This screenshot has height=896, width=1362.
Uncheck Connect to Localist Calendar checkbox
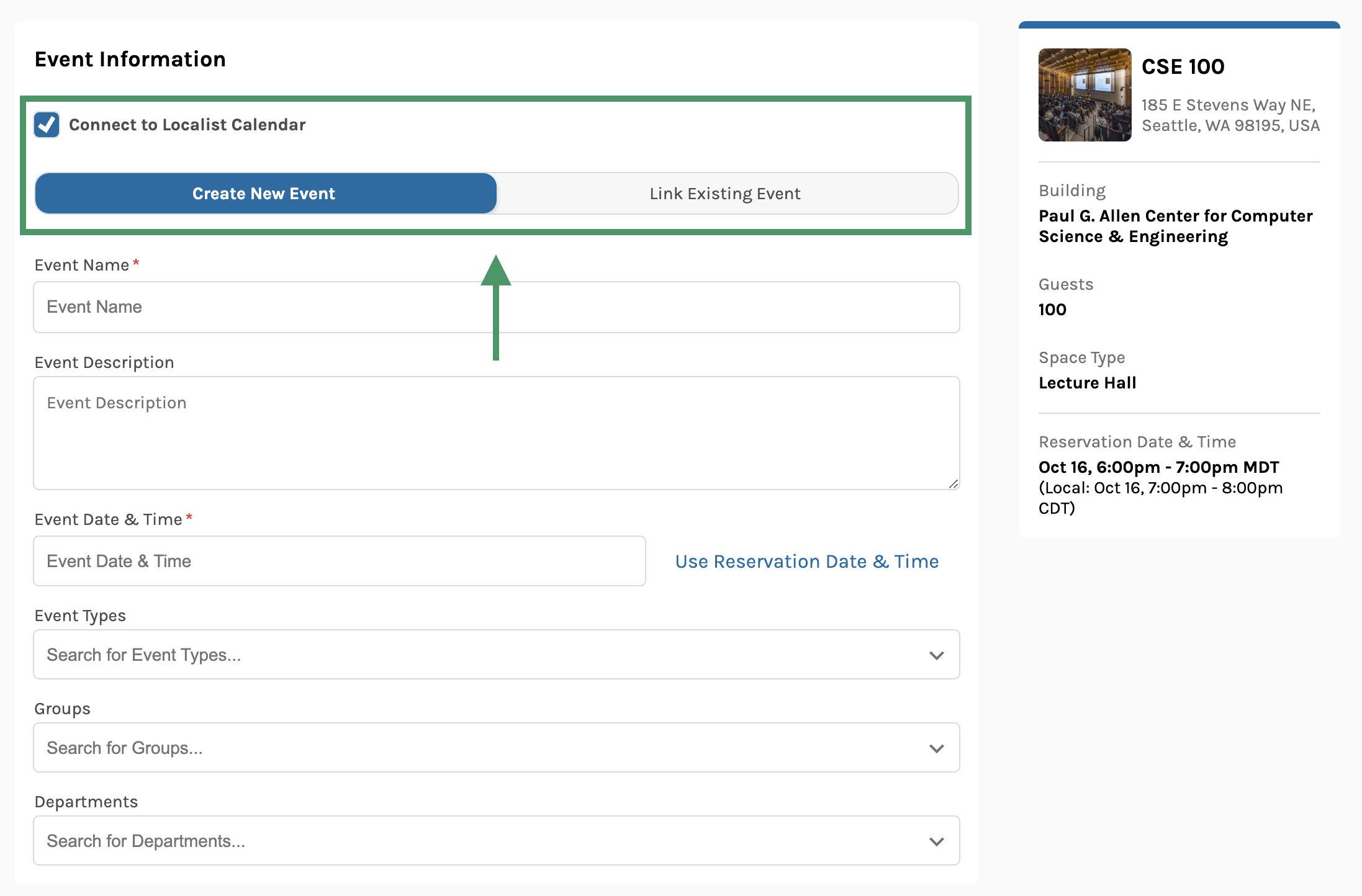coord(47,125)
